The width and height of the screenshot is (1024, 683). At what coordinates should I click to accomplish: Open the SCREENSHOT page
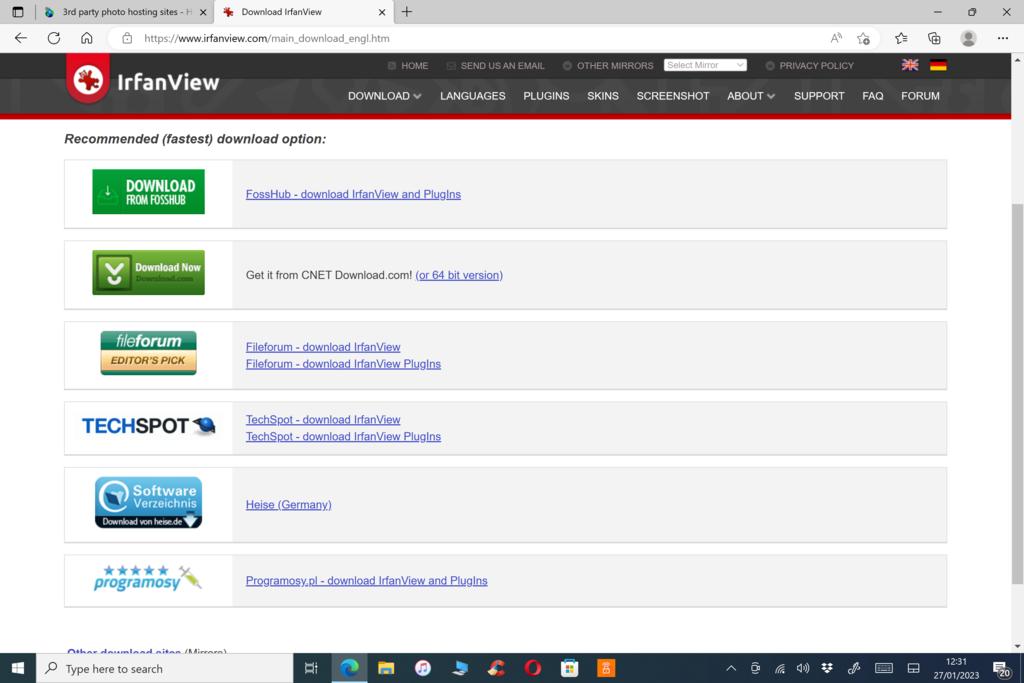(x=673, y=96)
